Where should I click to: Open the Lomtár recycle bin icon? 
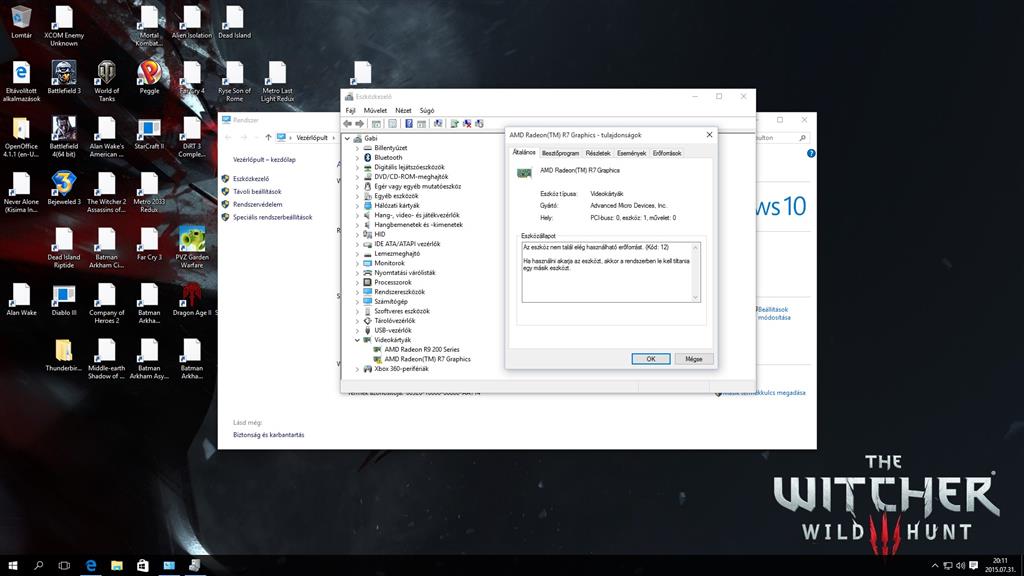coord(21,22)
